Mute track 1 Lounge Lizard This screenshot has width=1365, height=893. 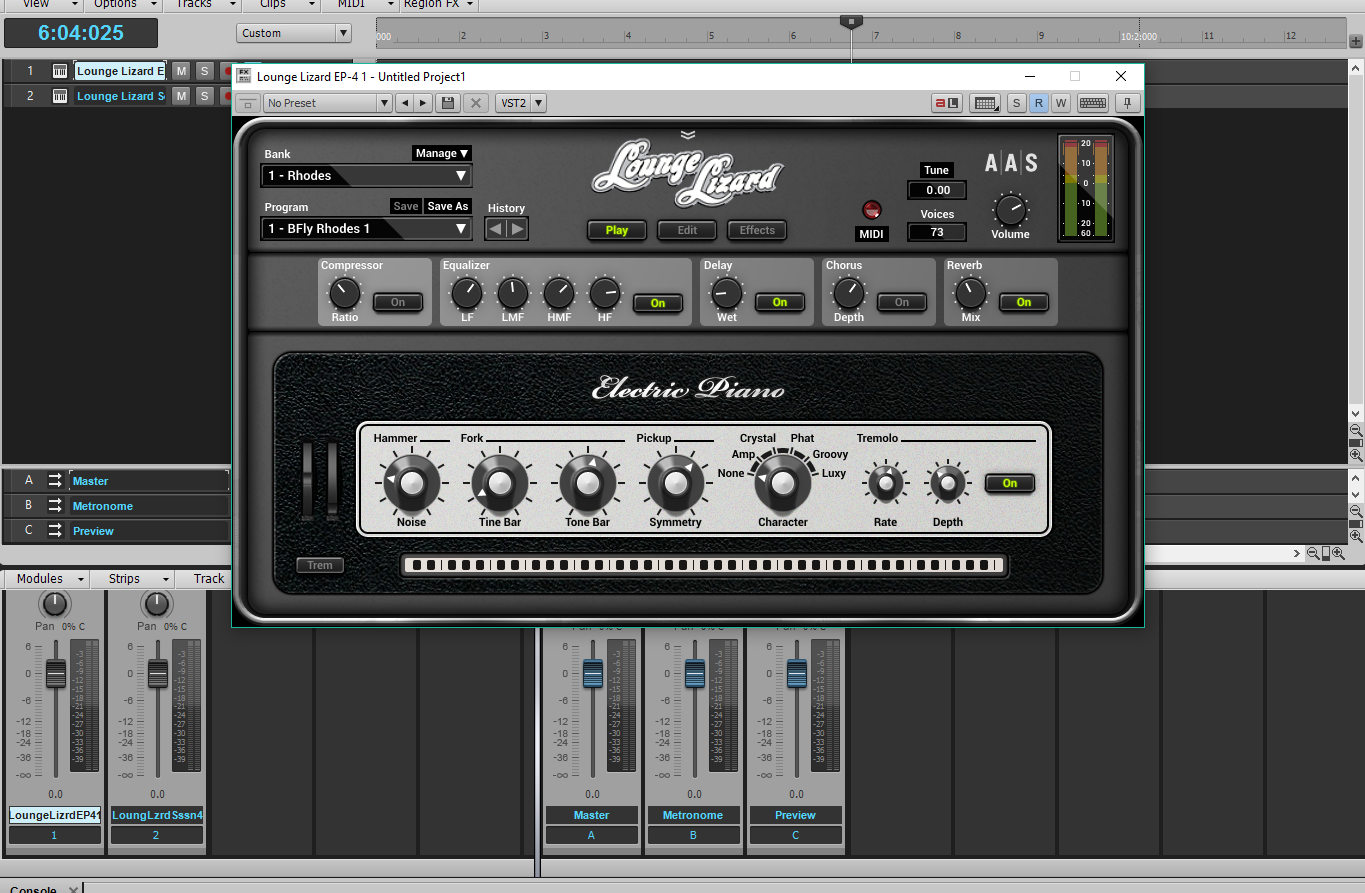[181, 71]
